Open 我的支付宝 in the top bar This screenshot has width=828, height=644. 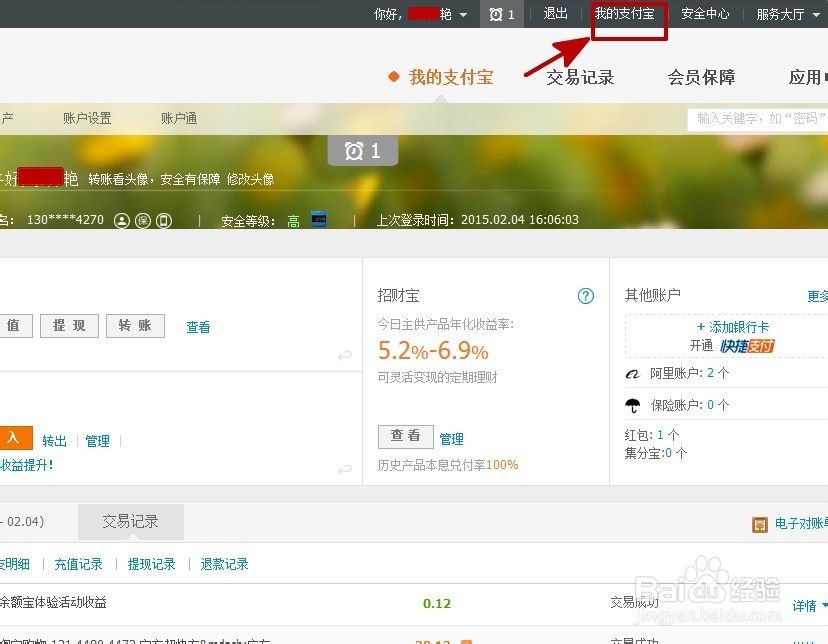(x=625, y=14)
